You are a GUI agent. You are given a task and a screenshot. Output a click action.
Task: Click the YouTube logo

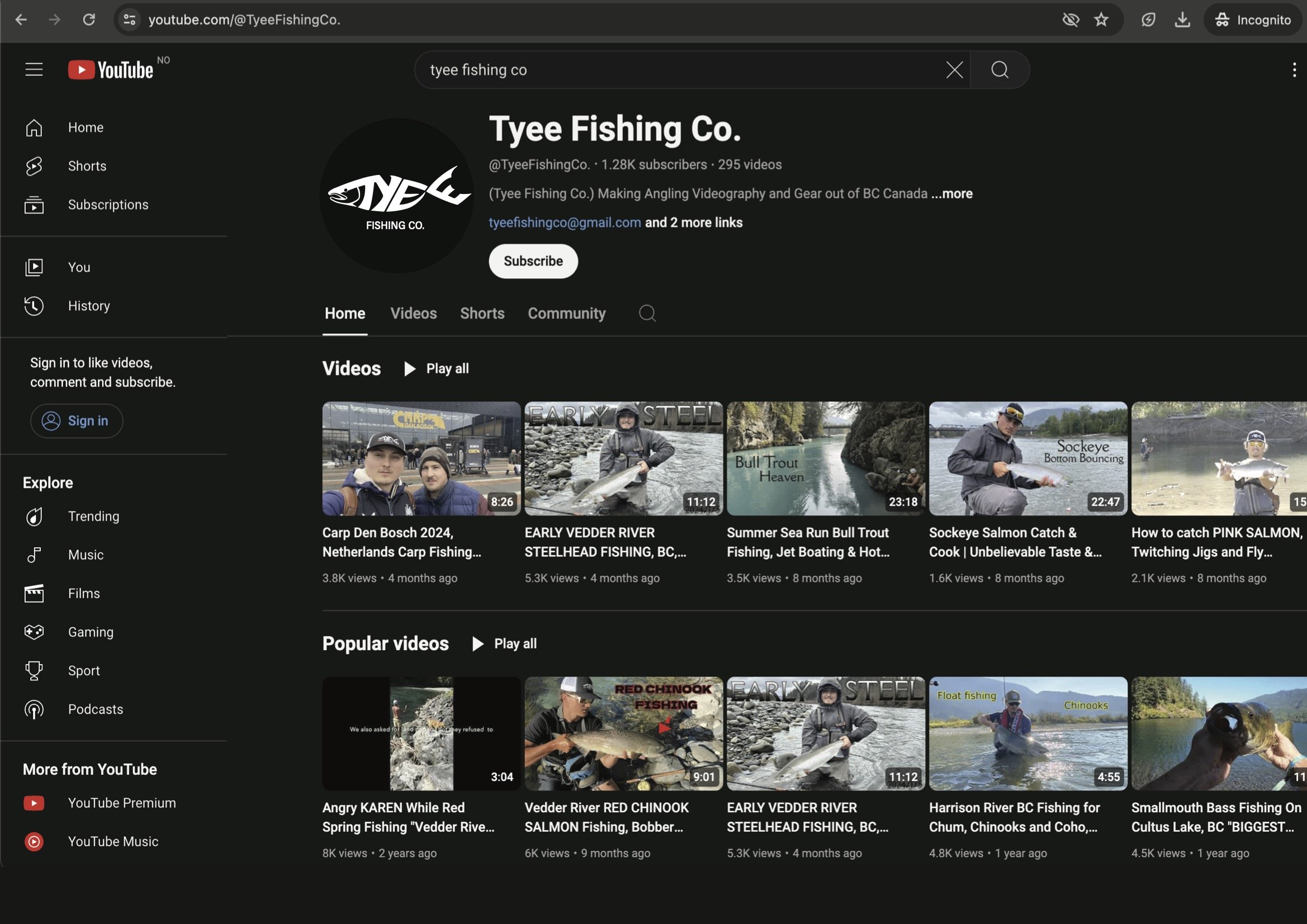pyautogui.click(x=111, y=69)
